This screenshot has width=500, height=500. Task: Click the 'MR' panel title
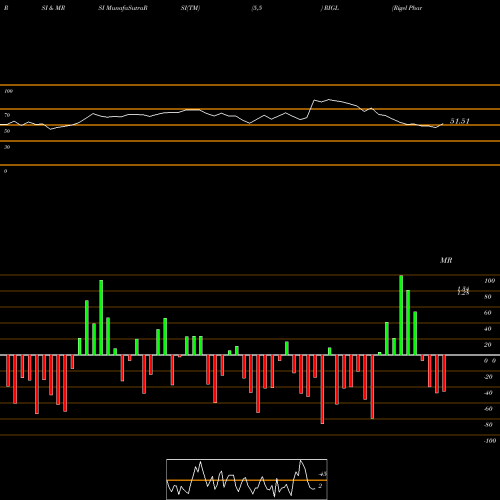click(x=446, y=260)
